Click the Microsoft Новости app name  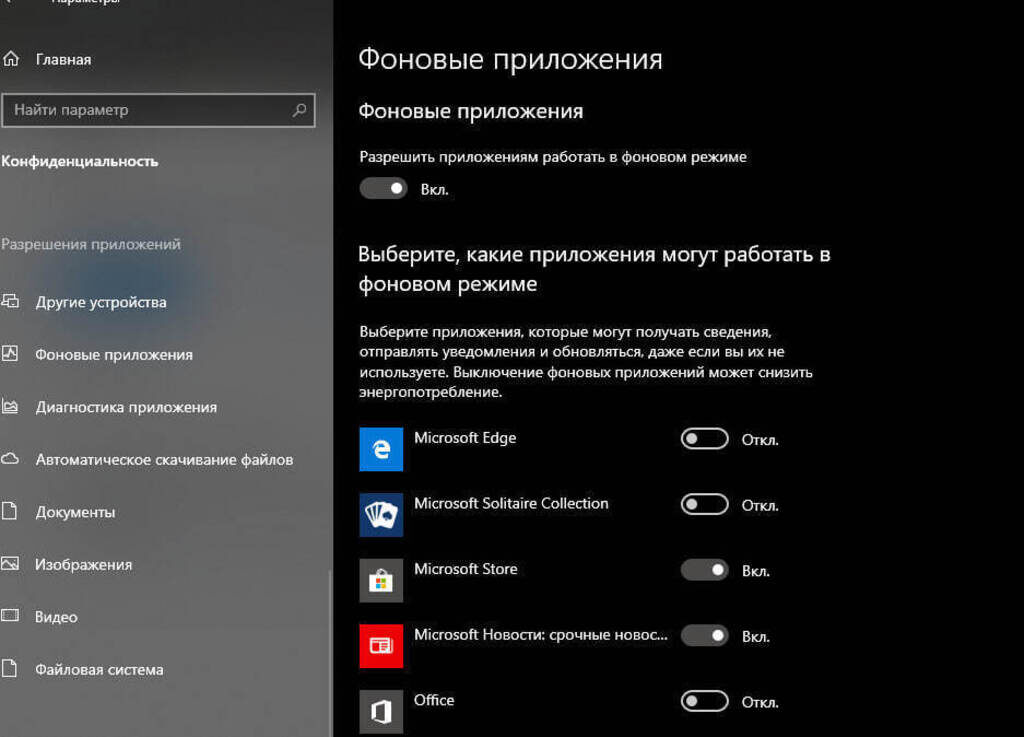[x=541, y=635]
